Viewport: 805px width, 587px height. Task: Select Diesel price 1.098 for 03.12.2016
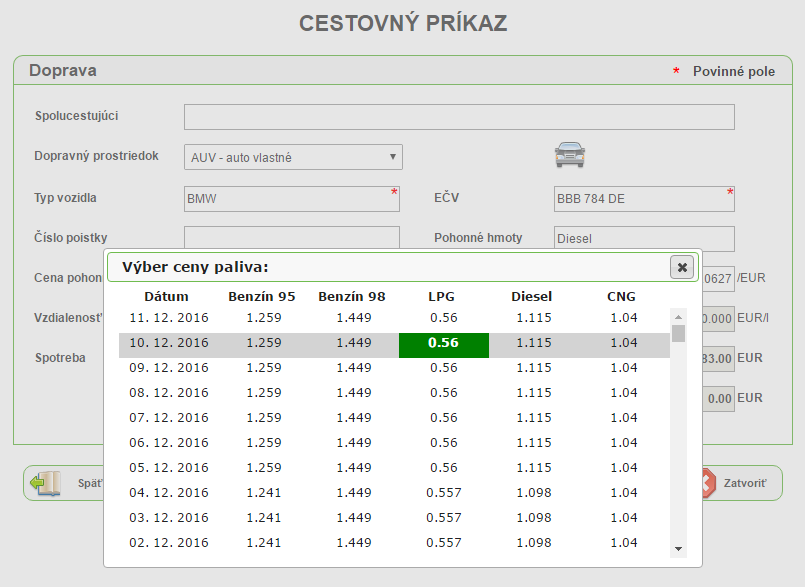533,518
